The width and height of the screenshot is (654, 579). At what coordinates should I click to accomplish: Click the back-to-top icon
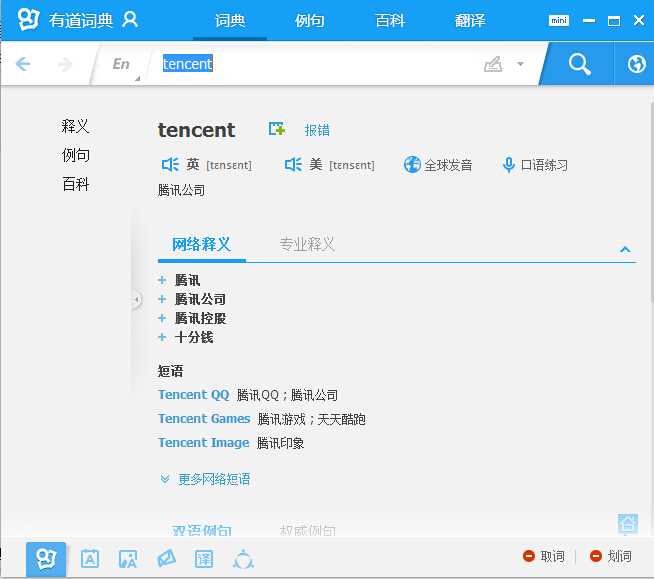pos(628,524)
